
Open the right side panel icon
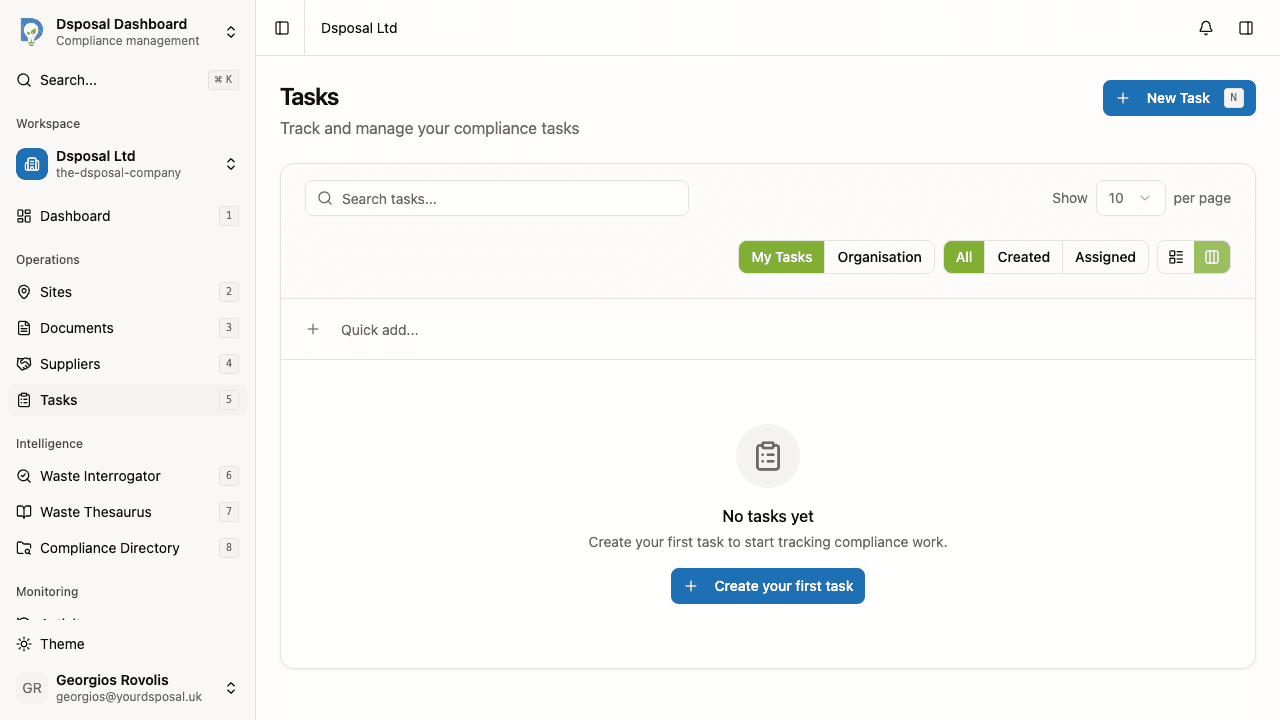pyautogui.click(x=1246, y=28)
